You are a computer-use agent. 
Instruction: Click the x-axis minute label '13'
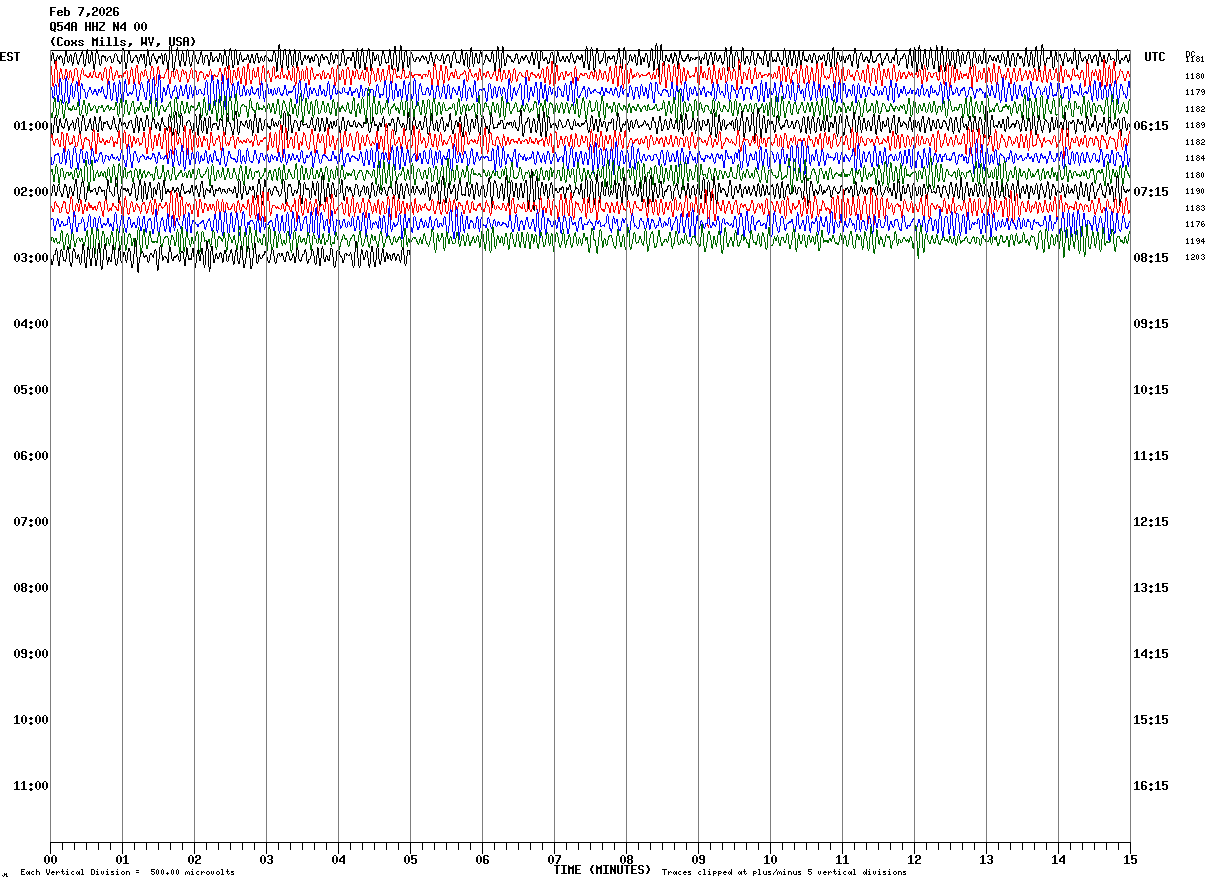point(986,859)
